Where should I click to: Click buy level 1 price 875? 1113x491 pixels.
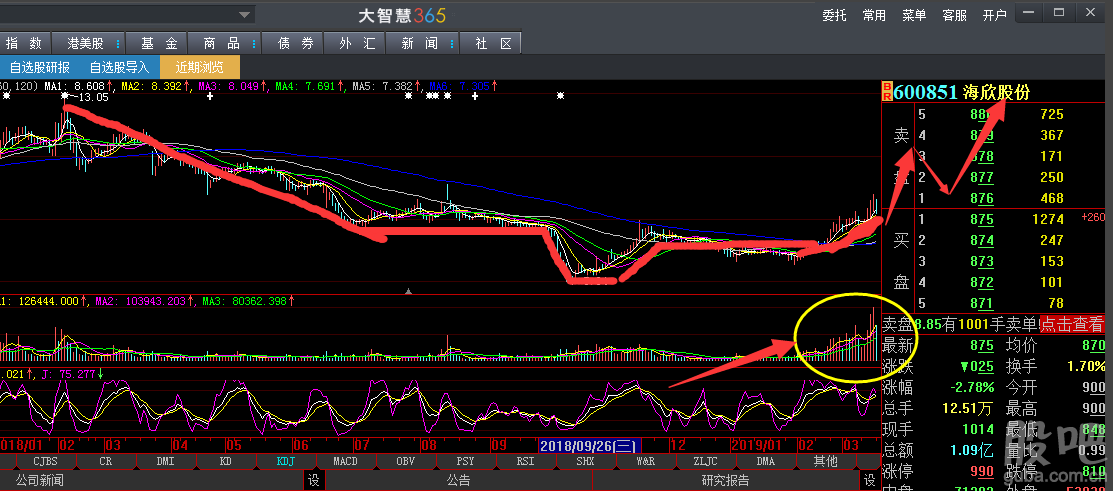982,219
